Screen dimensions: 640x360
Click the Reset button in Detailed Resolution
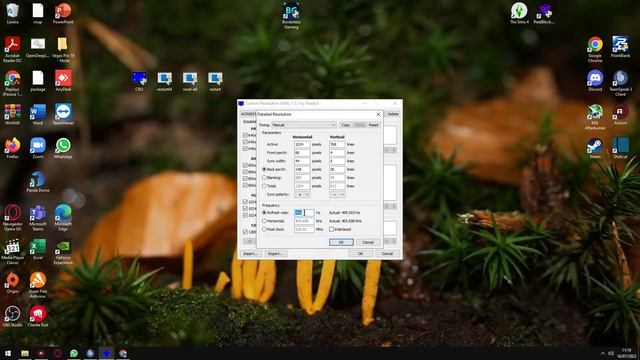pyautogui.click(x=373, y=125)
